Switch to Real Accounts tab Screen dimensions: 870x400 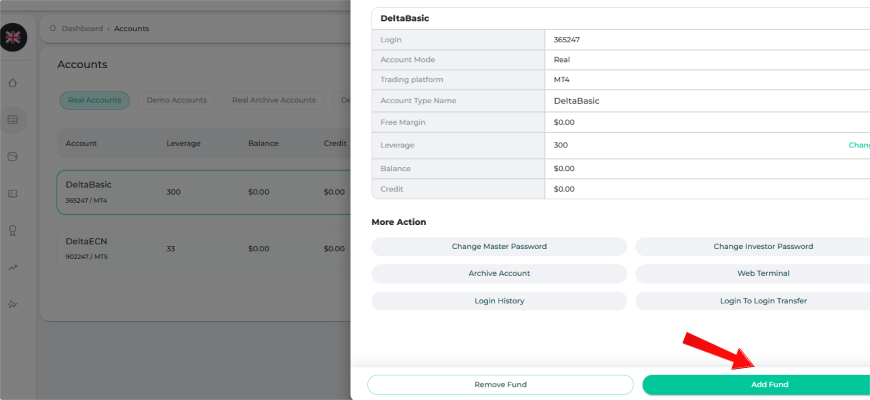pyautogui.click(x=94, y=100)
